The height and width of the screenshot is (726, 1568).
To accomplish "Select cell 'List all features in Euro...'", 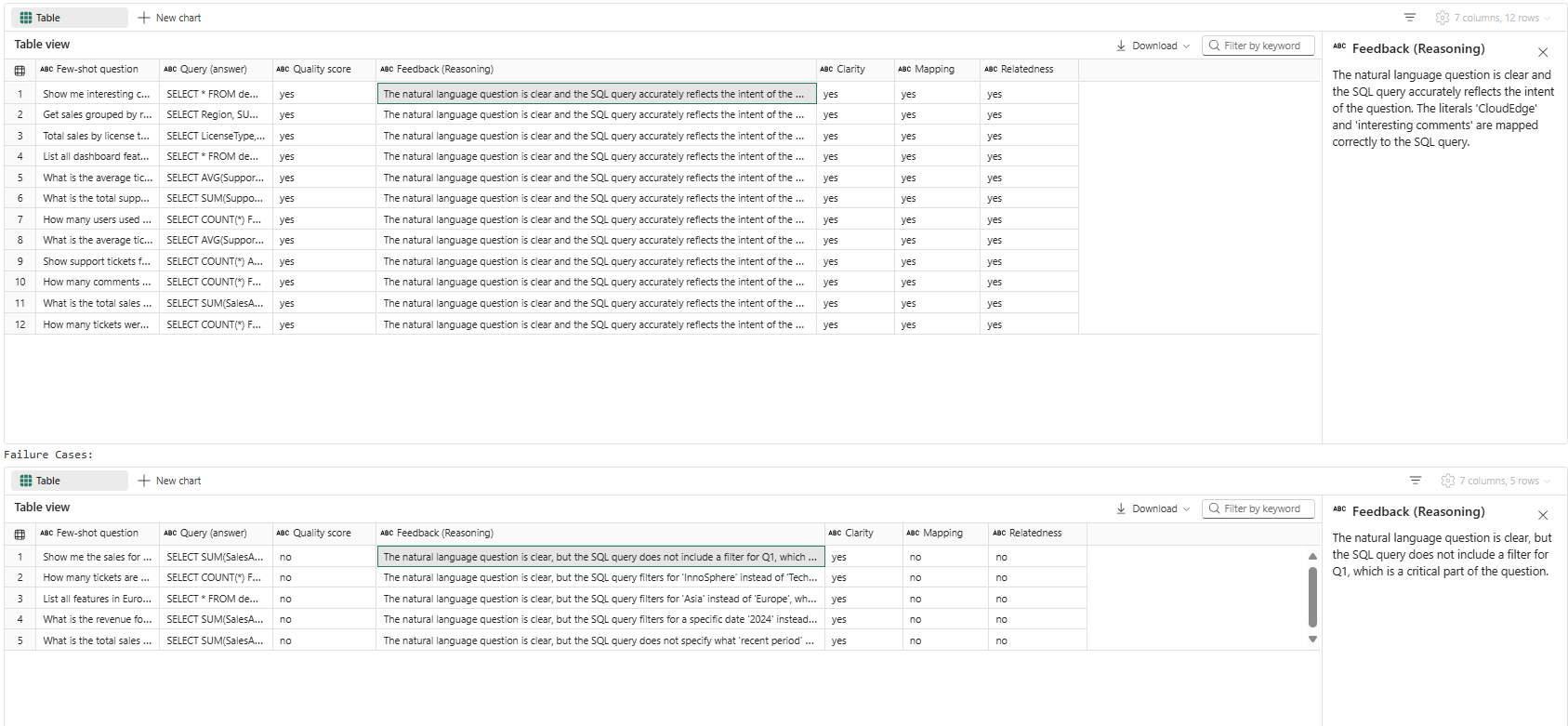I will click(x=98, y=600).
